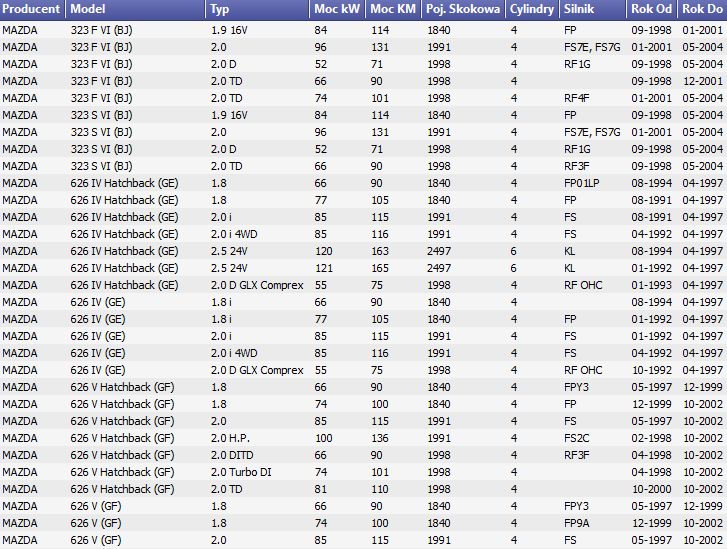The image size is (727, 549).
Task: Click the Model cell in the 2.0 H.P. row
Action: point(122,438)
